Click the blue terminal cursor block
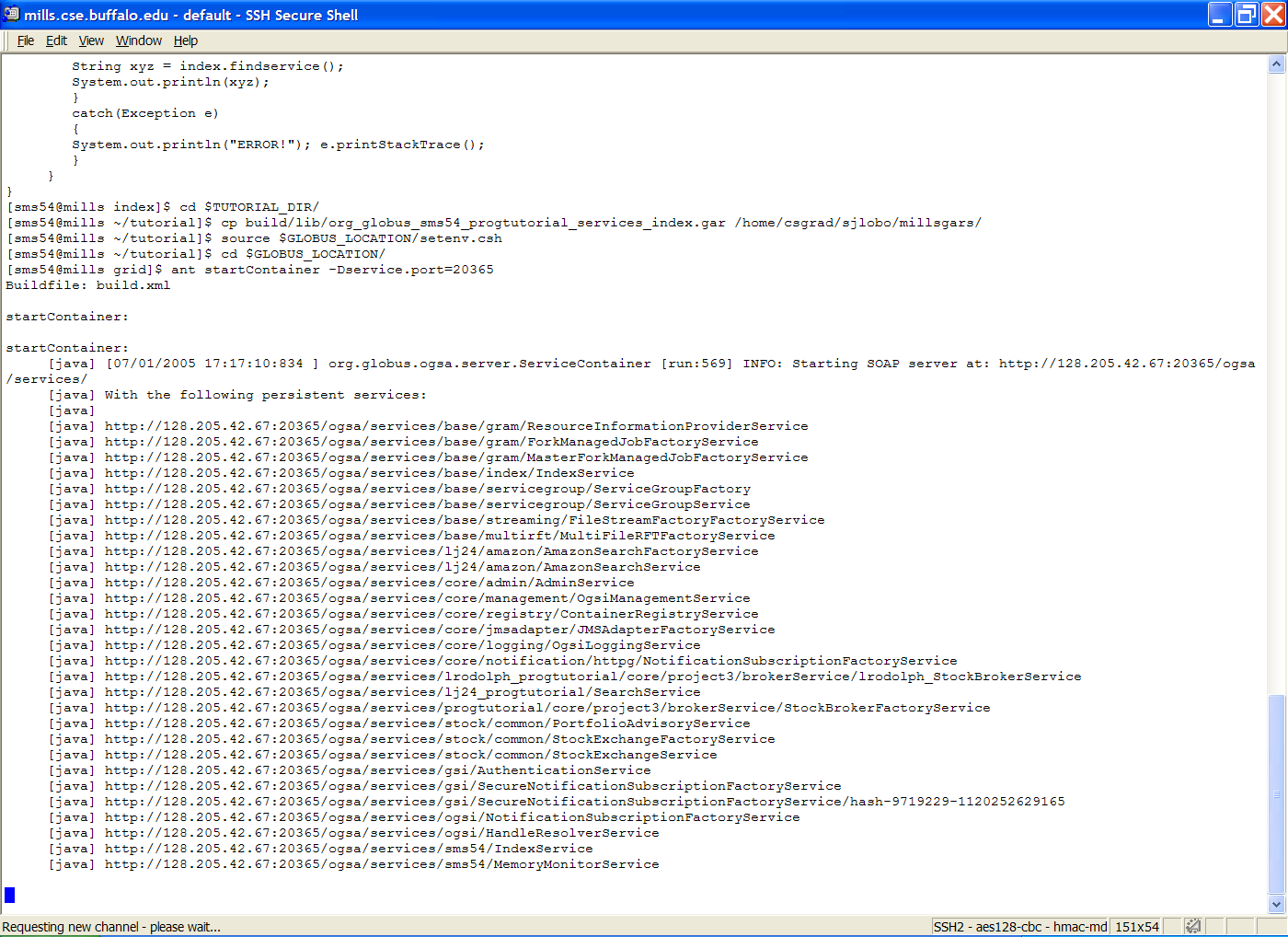The image size is (1288, 937). point(10,895)
